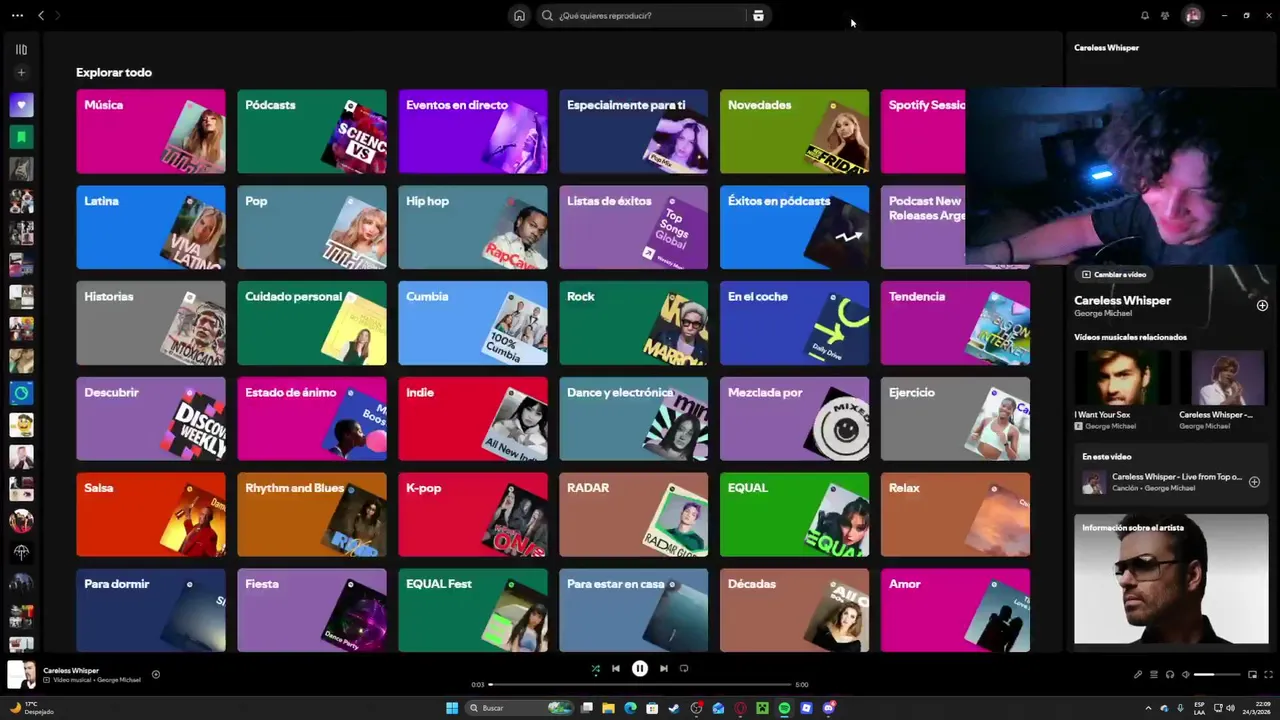
Task: Choose the Rock genre card
Action: (x=634, y=323)
